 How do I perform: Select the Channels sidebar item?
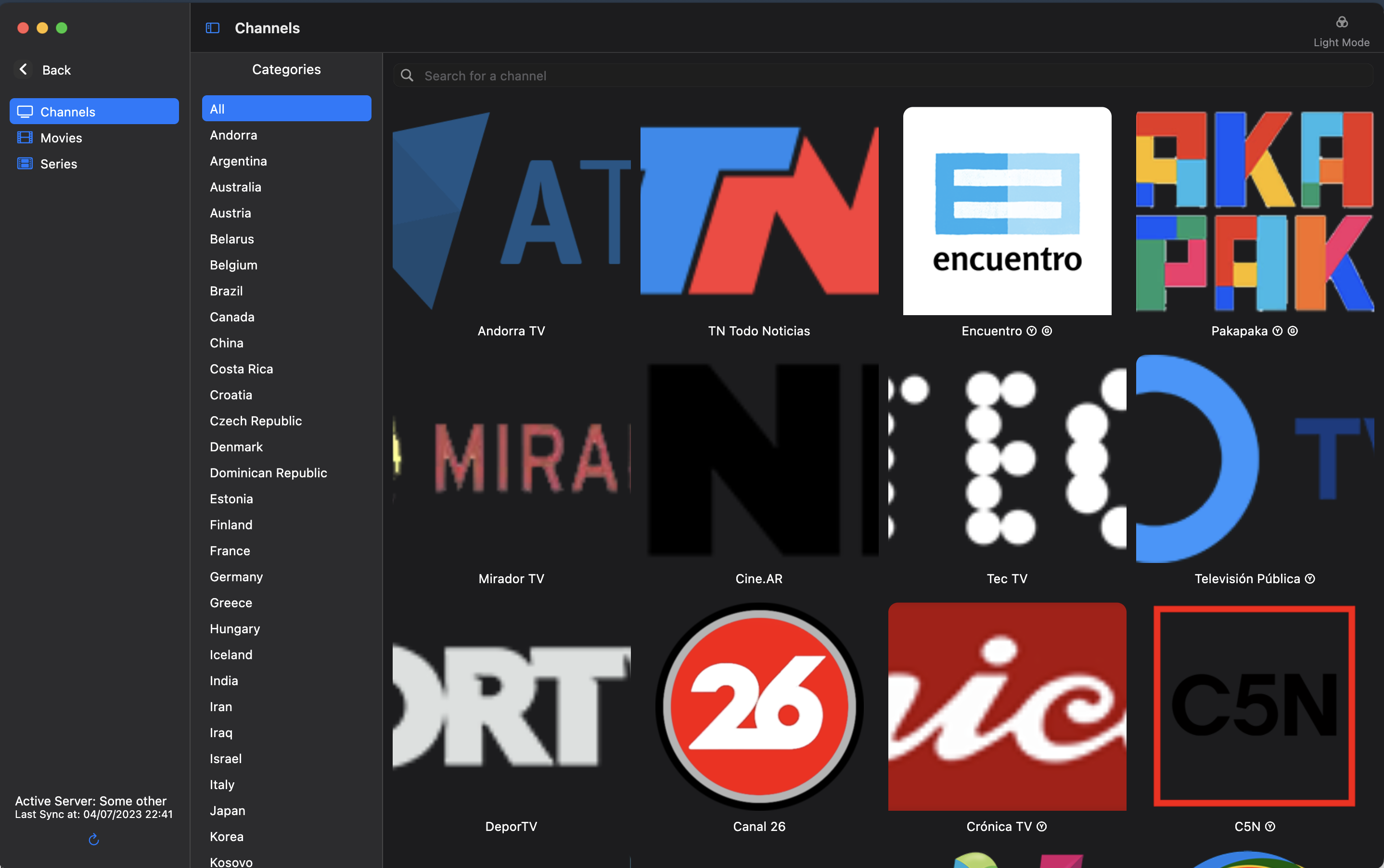94,111
